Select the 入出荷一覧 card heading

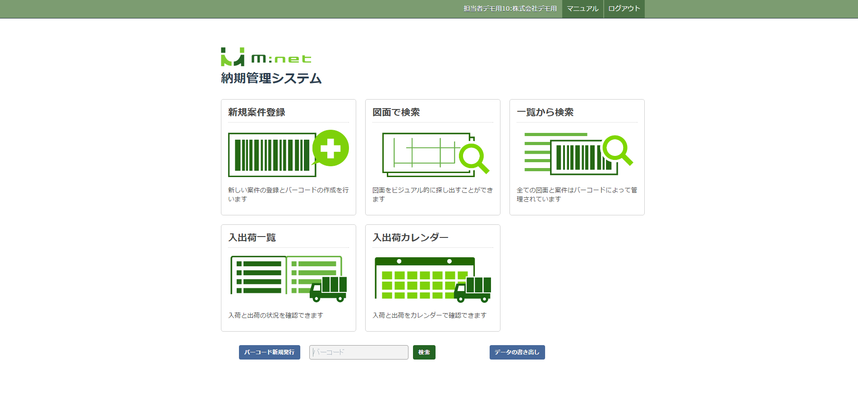click(x=252, y=238)
